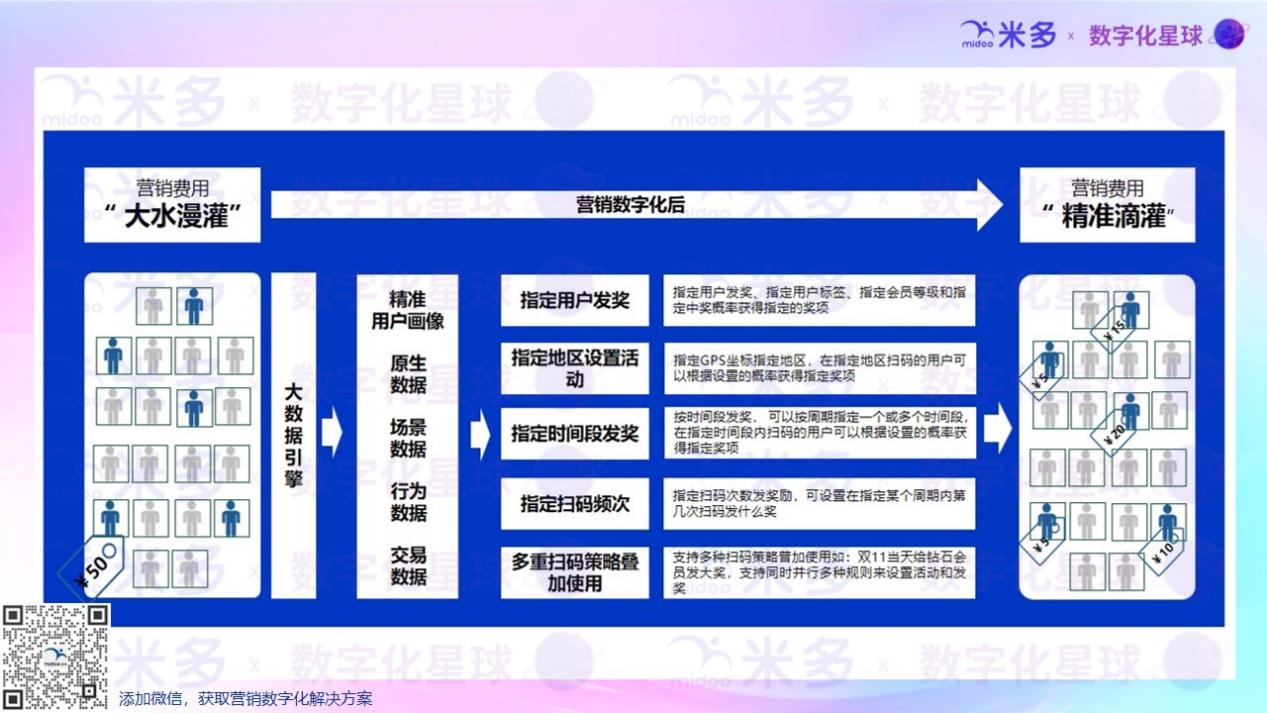Viewport: 1267px width, 713px height.
Task: Scan the QR code in bottom-left corner
Action: tap(55, 657)
